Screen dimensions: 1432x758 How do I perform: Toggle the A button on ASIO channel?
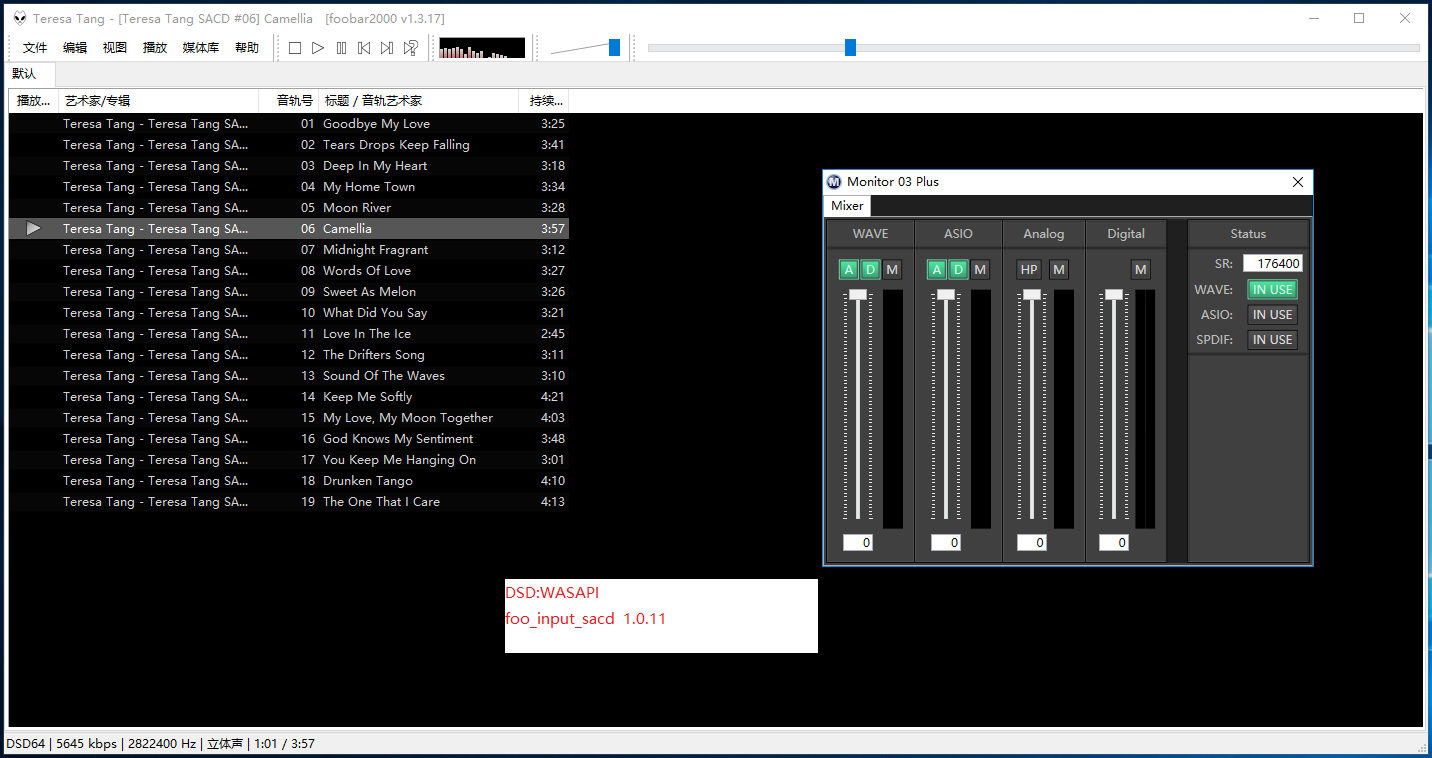tap(937, 269)
